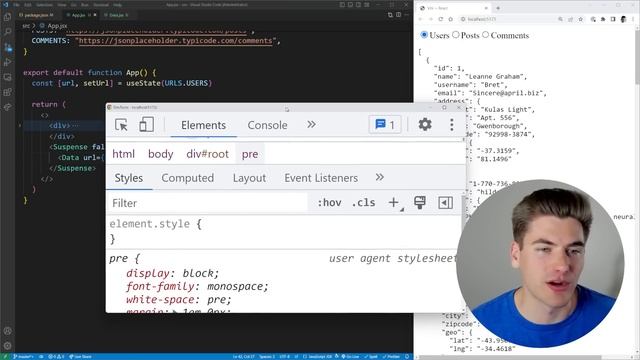Open the browser profile avatar
Screen dimensions: 640x360
623,19
